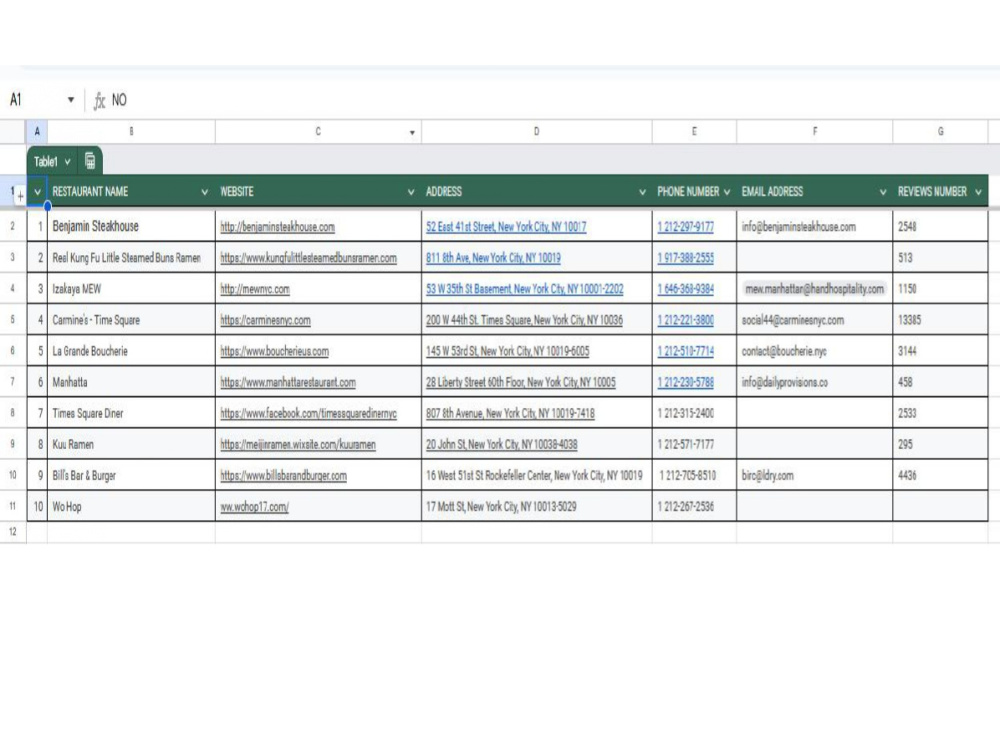
Task: Open the boucherieus.com link
Action: point(274,351)
